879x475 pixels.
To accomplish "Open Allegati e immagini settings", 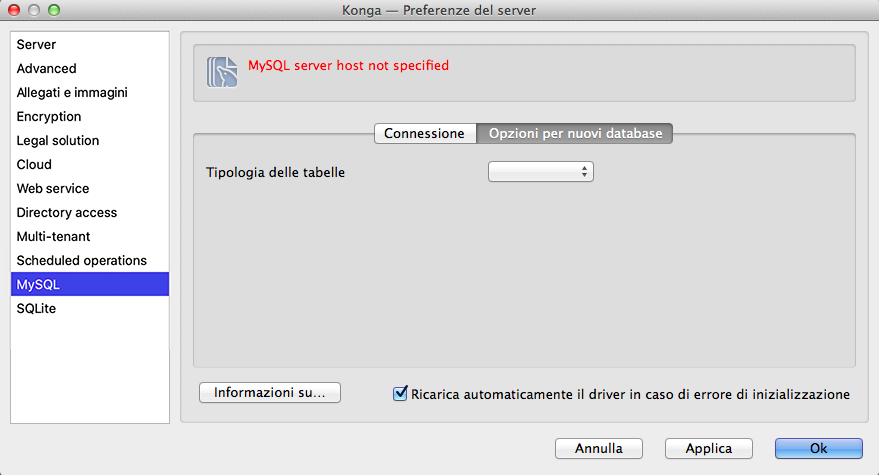I will (72, 93).
